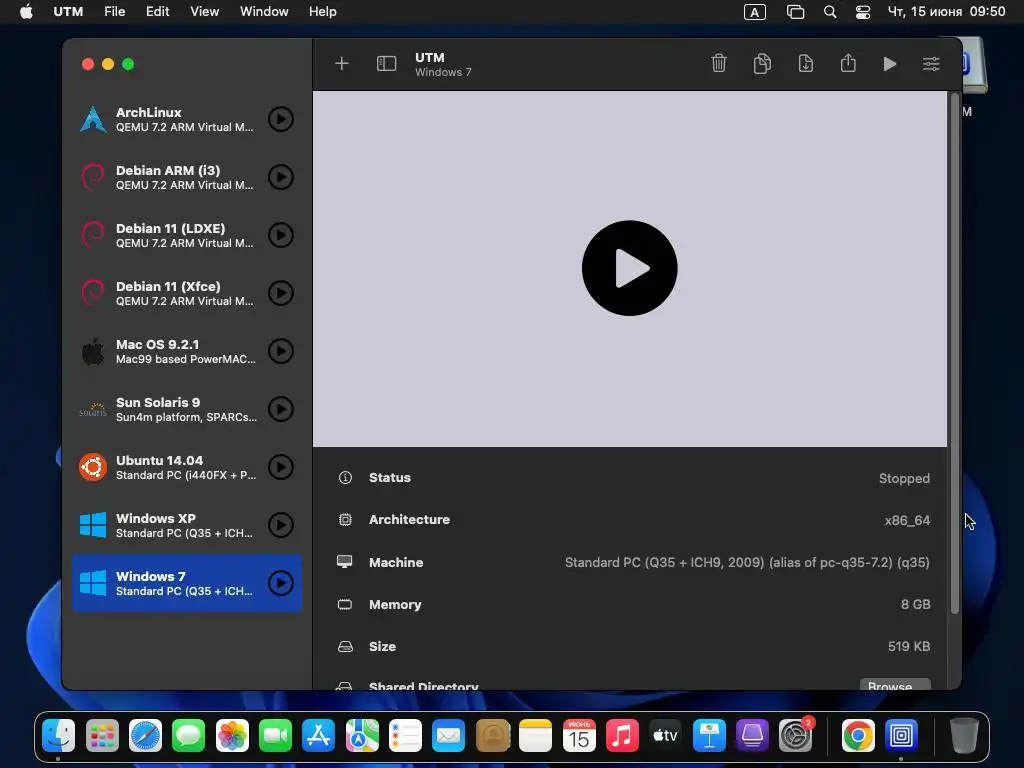
Task: Move the selected VM with document arrow icon
Action: coord(806,63)
